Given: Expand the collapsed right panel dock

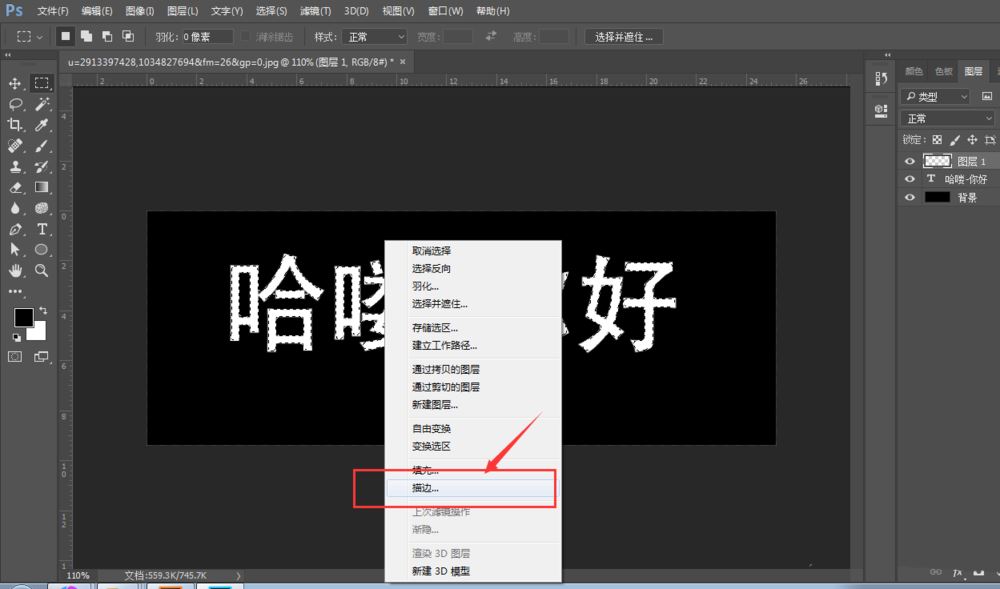Looking at the screenshot, I should (x=887, y=55).
